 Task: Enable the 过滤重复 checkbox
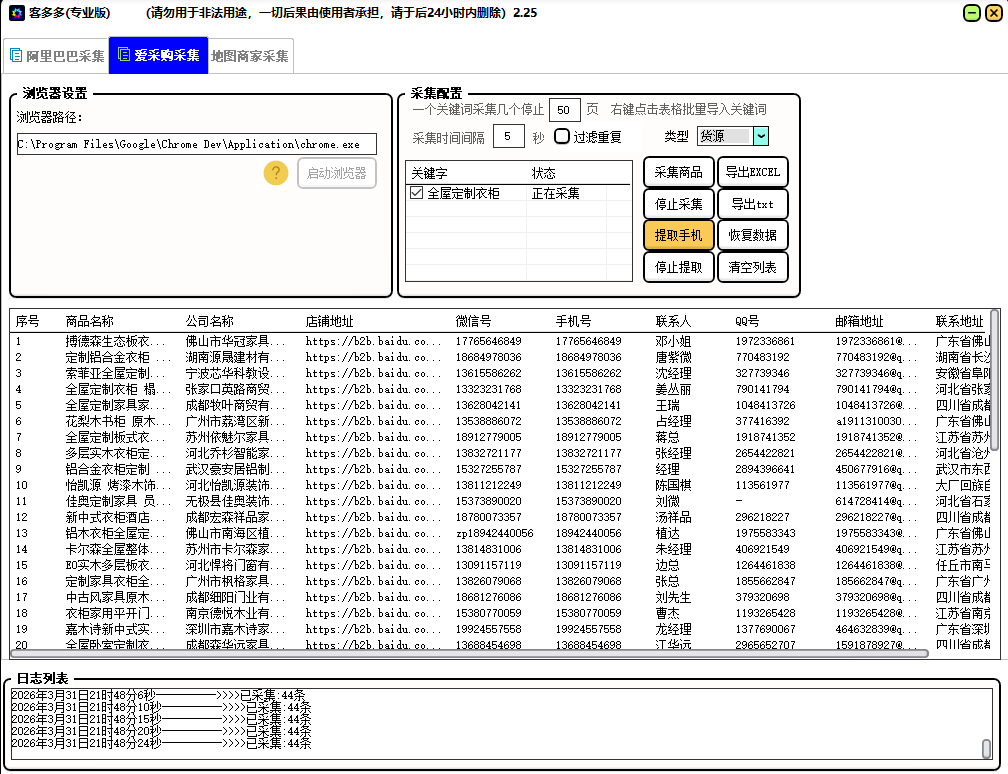[x=563, y=137]
